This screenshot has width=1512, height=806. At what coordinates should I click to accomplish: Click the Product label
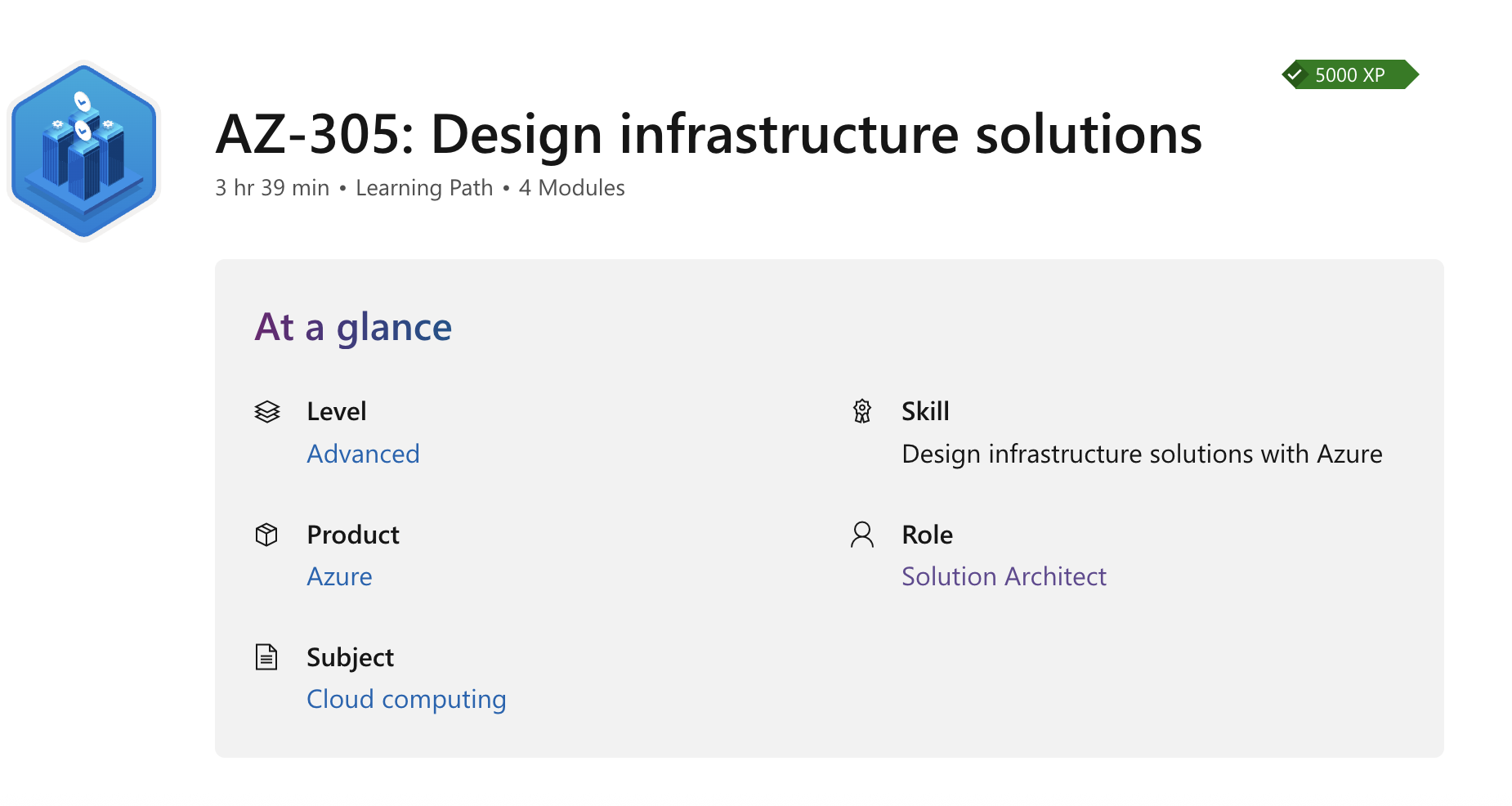353,535
